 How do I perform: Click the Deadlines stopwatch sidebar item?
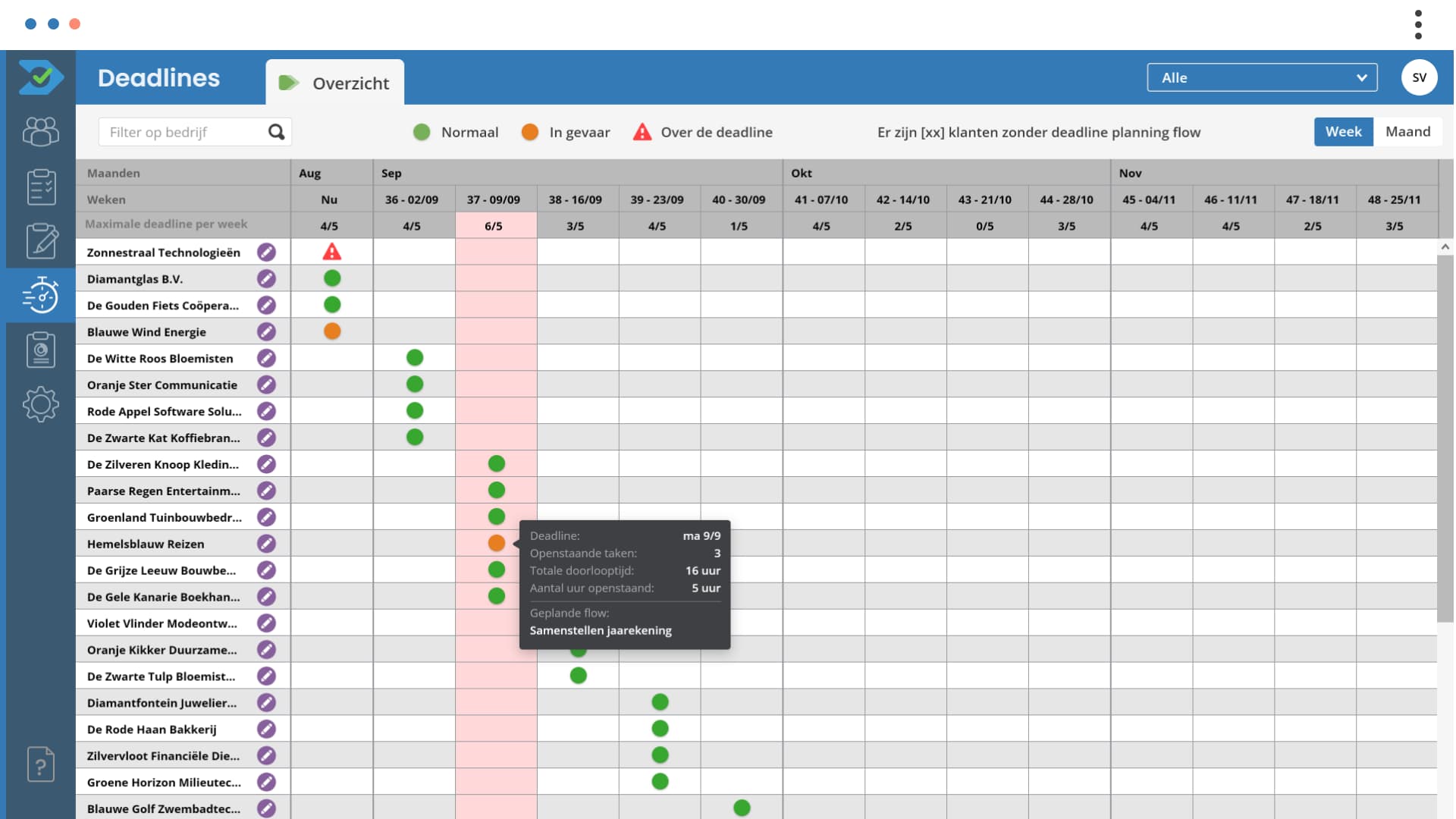tap(41, 295)
